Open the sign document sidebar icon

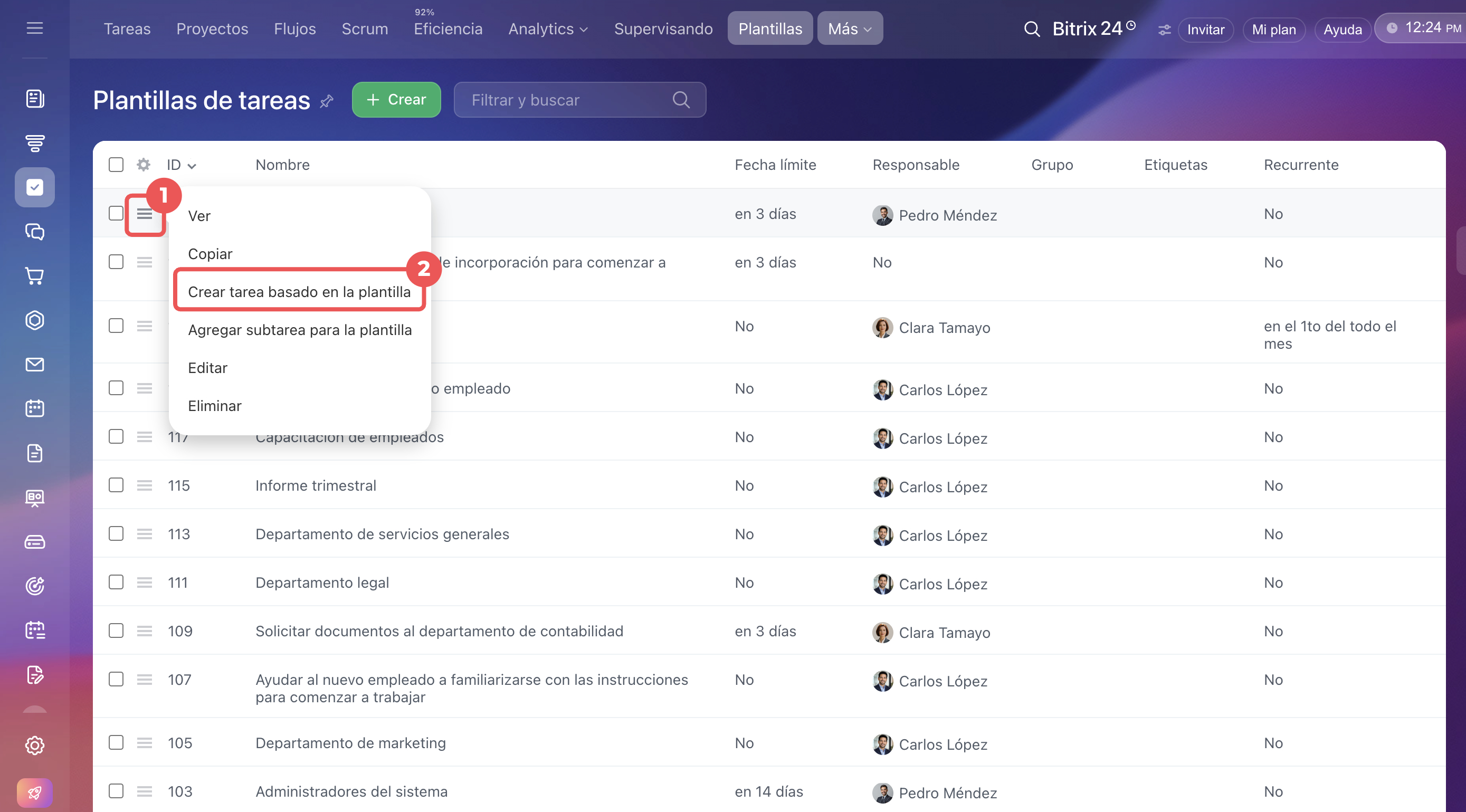[x=35, y=674]
